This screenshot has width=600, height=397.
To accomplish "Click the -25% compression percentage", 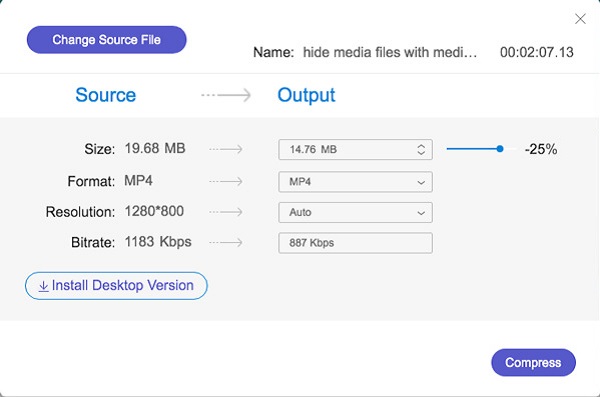I will 541,149.
